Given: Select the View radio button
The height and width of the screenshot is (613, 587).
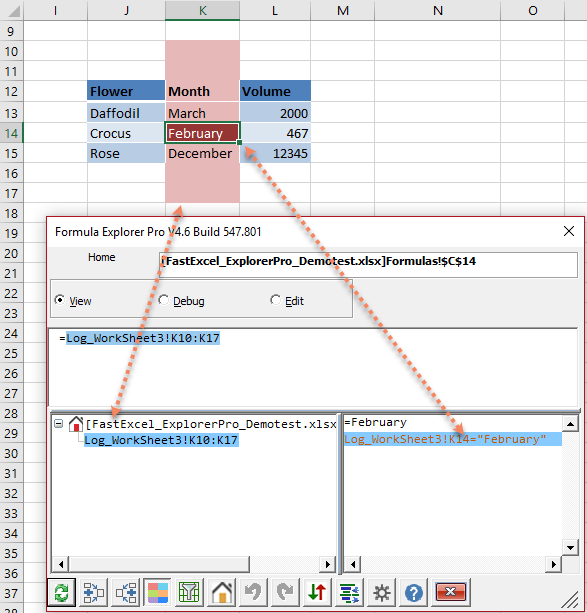Looking at the screenshot, I should click(60, 300).
